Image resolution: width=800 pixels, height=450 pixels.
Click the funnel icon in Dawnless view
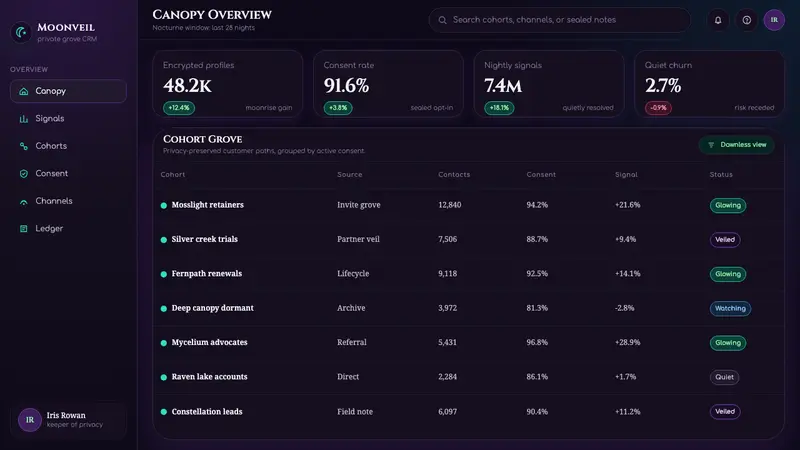[x=711, y=145]
